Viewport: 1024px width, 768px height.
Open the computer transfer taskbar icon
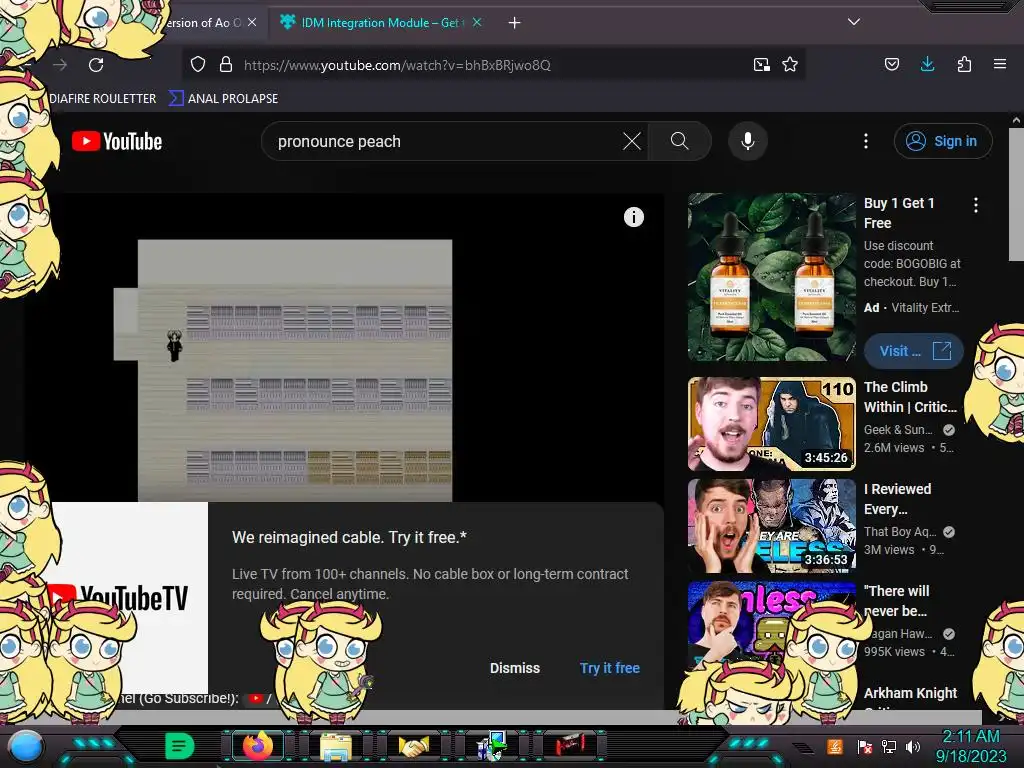(x=492, y=746)
